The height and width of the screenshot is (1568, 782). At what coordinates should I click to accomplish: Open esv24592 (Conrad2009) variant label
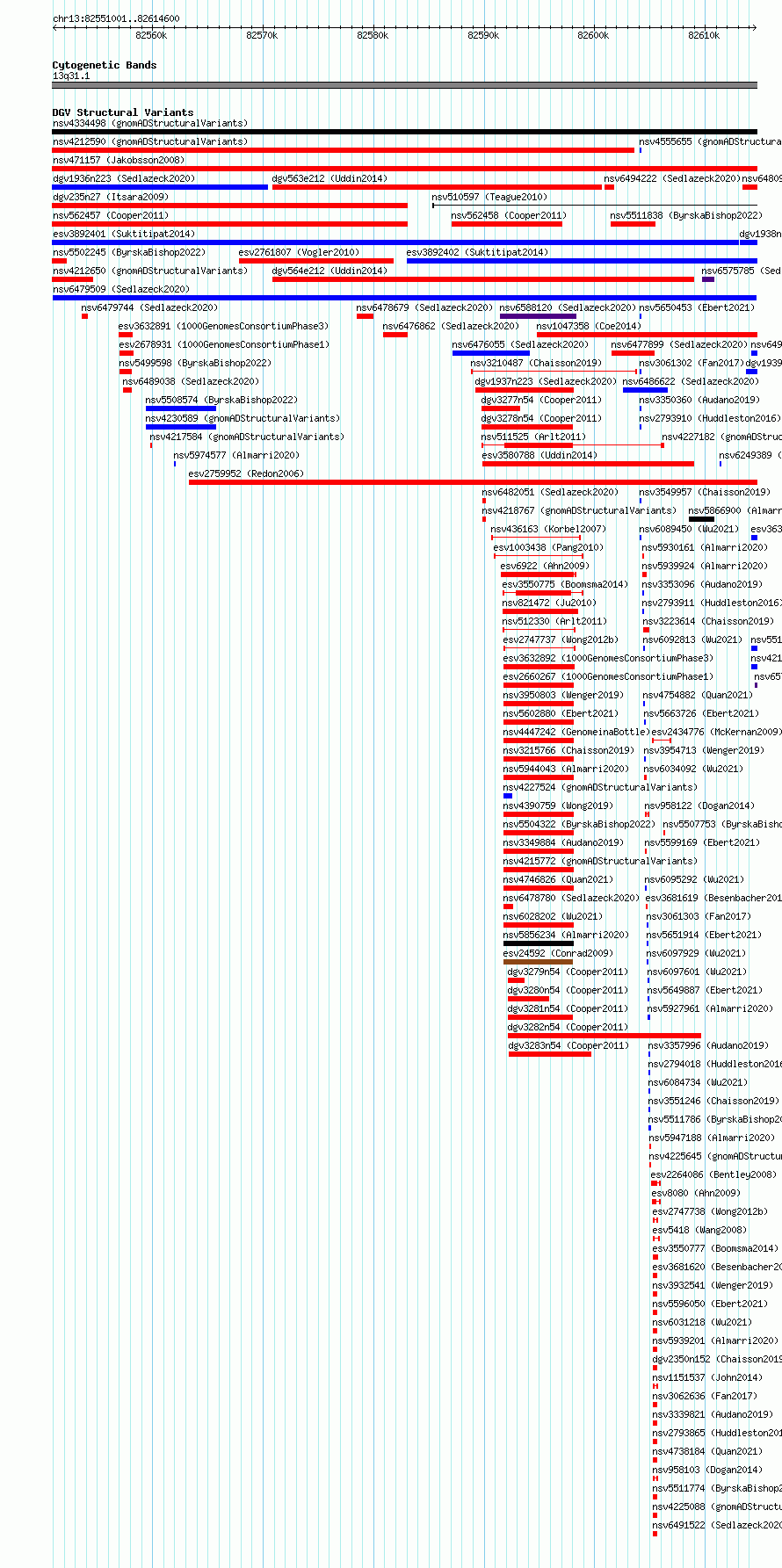559,953
